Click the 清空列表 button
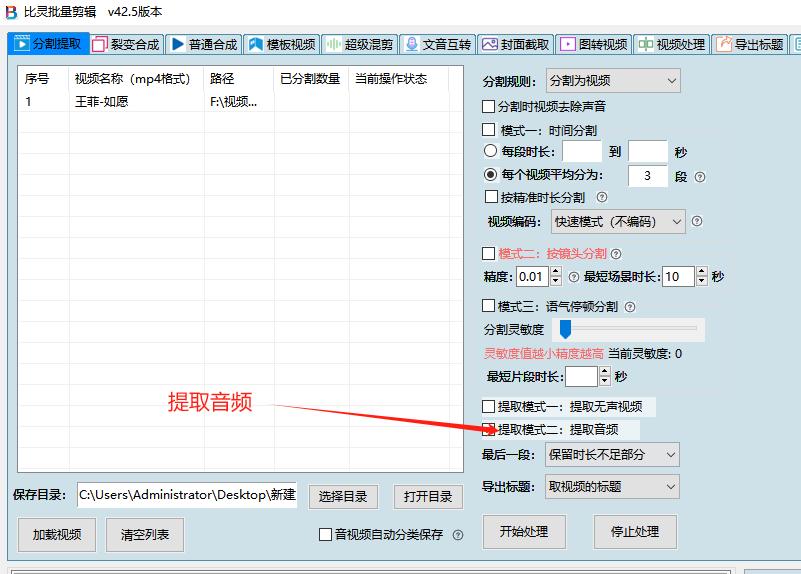801x574 pixels. (x=145, y=535)
